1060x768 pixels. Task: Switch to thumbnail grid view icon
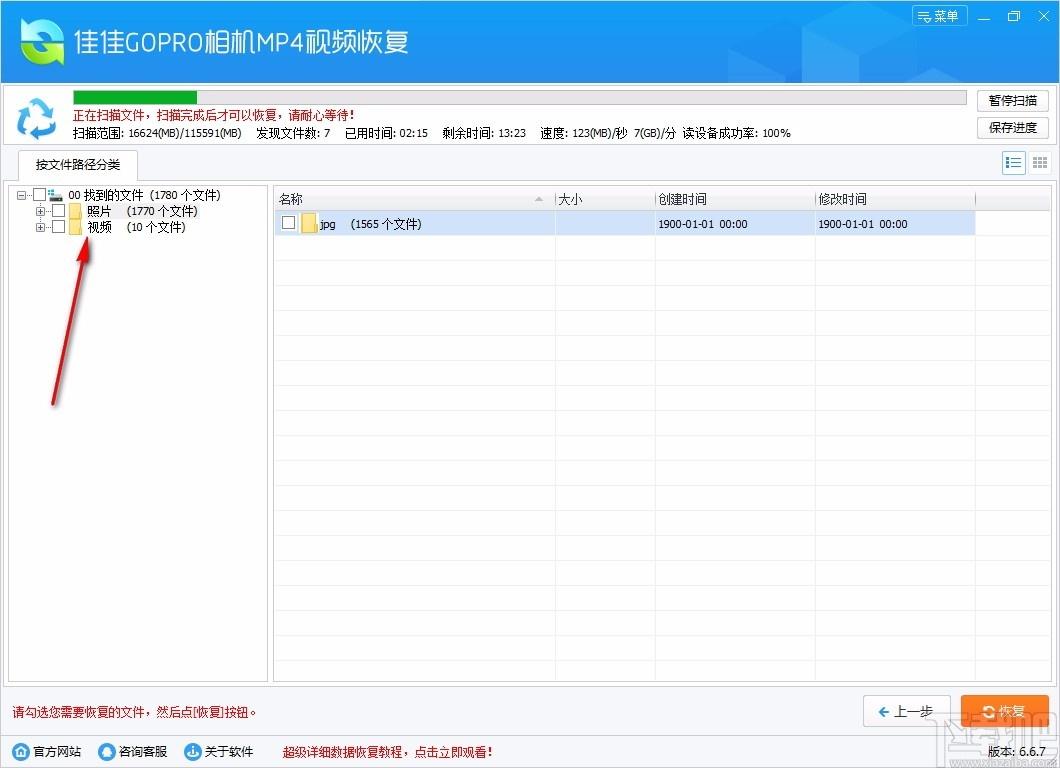click(x=1040, y=163)
